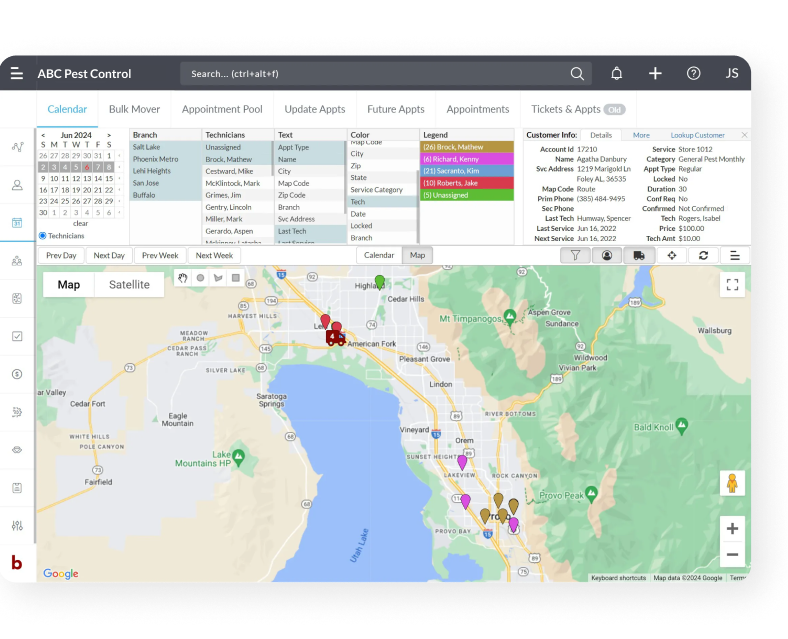The width and height of the screenshot is (788, 639).
Task: Open the Future Appts tab
Action: pyautogui.click(x=396, y=109)
